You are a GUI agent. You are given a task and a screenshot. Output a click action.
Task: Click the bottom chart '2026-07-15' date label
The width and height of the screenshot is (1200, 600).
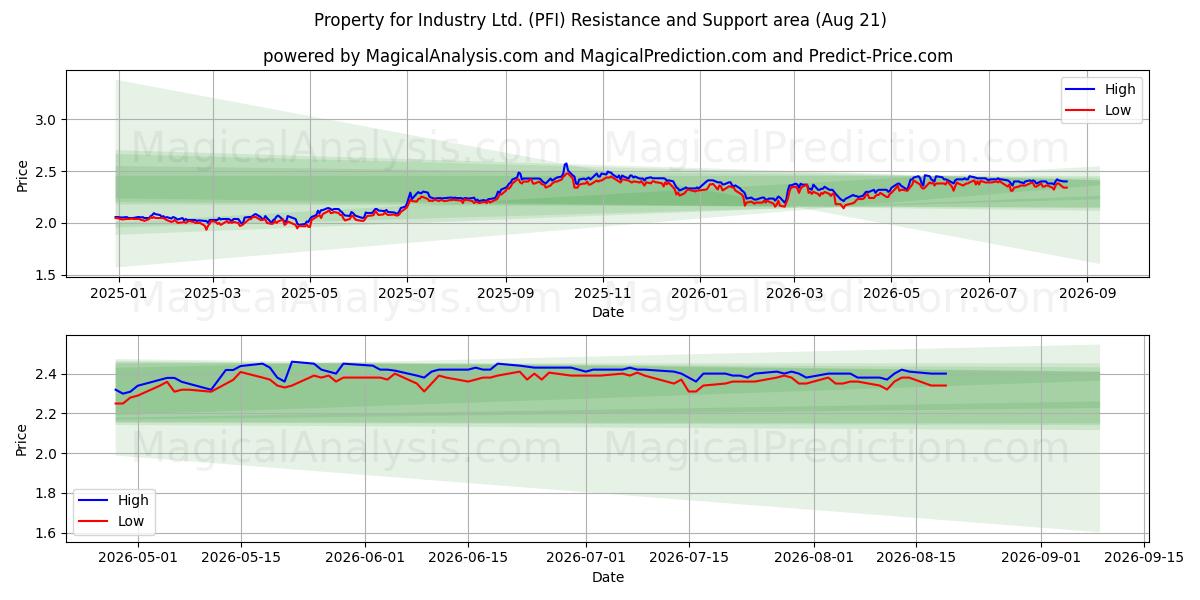click(x=689, y=559)
